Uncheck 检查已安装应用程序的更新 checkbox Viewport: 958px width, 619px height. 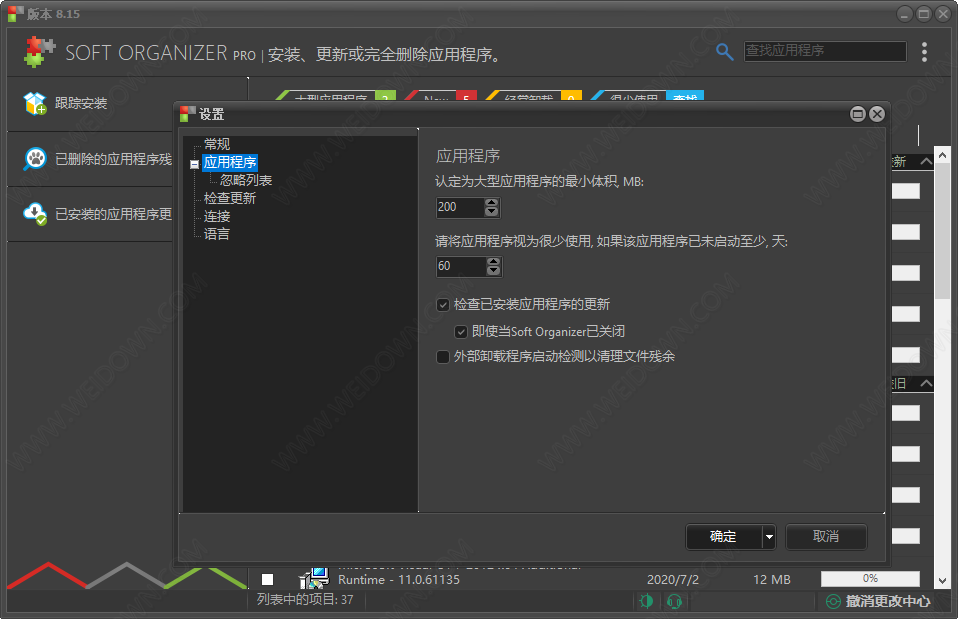(x=443, y=304)
